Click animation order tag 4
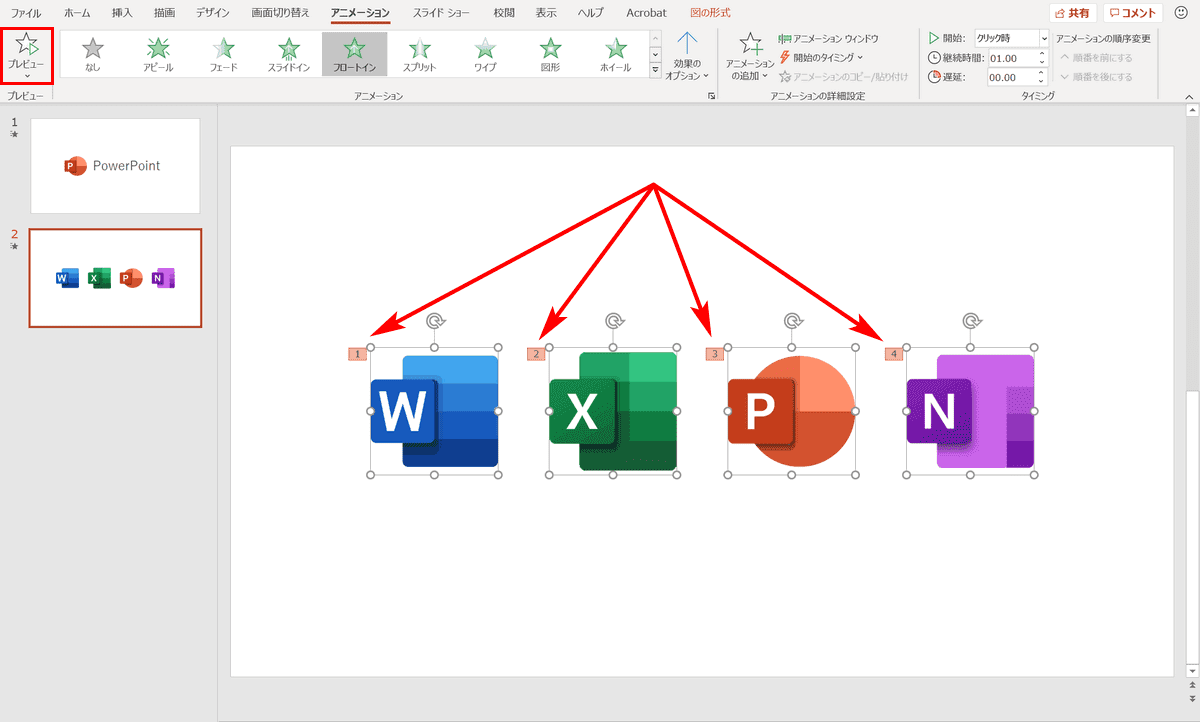Screen dimensions: 1200x722 894,353
